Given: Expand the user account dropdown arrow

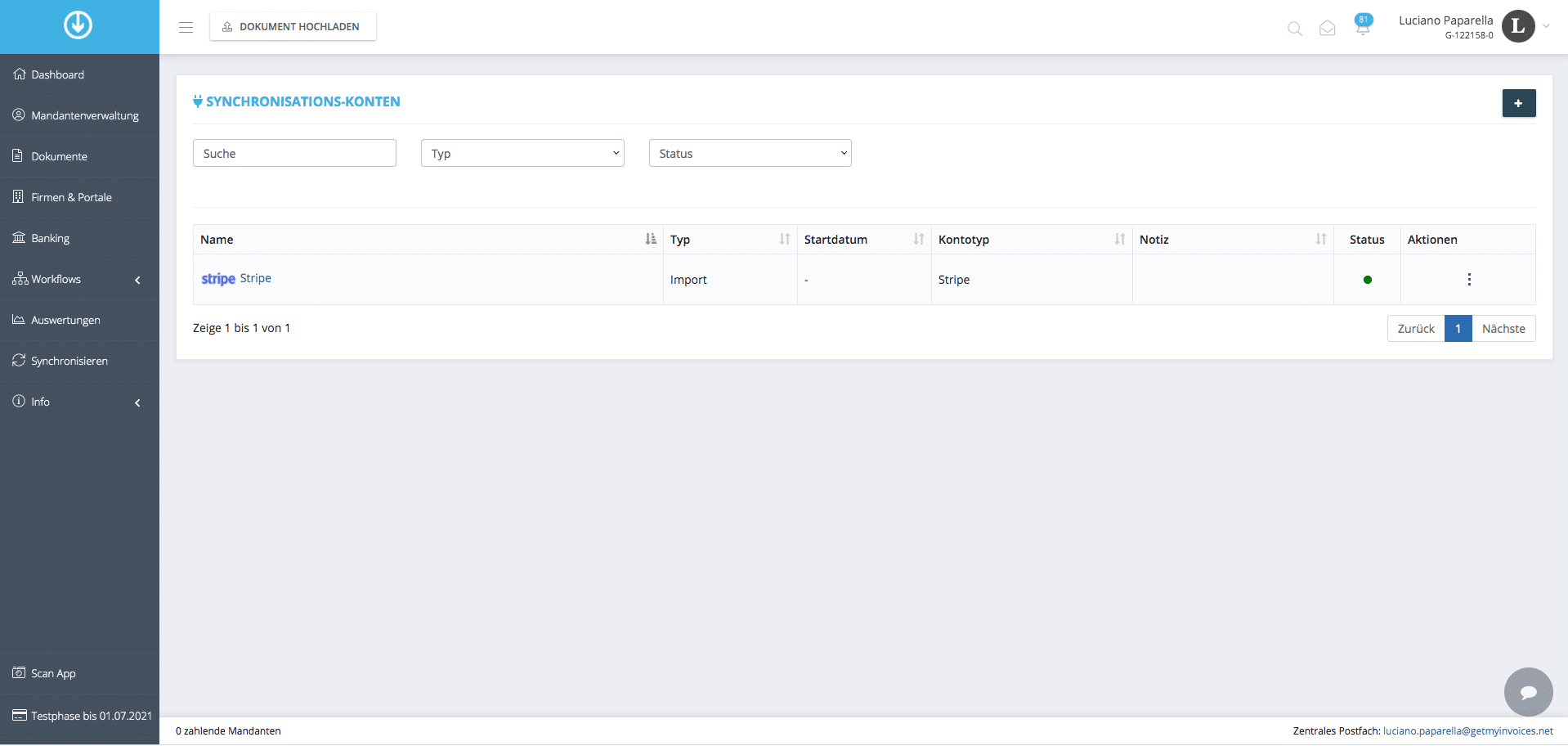Looking at the screenshot, I should [1547, 26].
